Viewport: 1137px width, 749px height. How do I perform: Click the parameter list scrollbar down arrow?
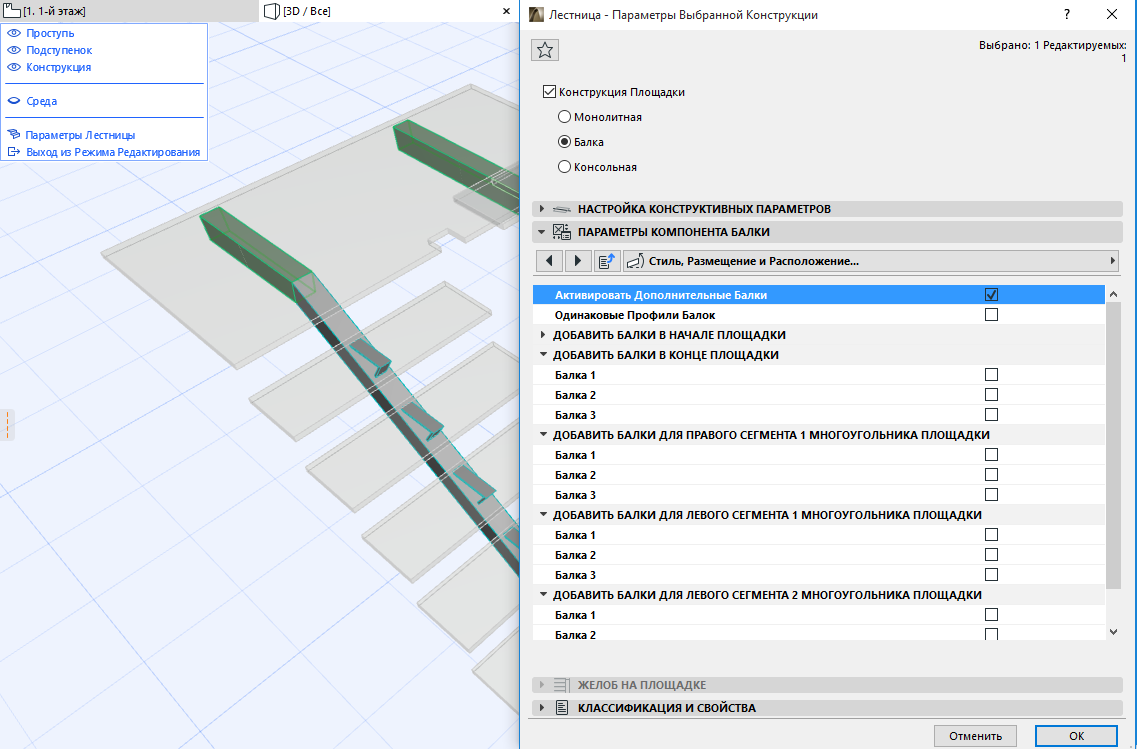click(x=1114, y=631)
